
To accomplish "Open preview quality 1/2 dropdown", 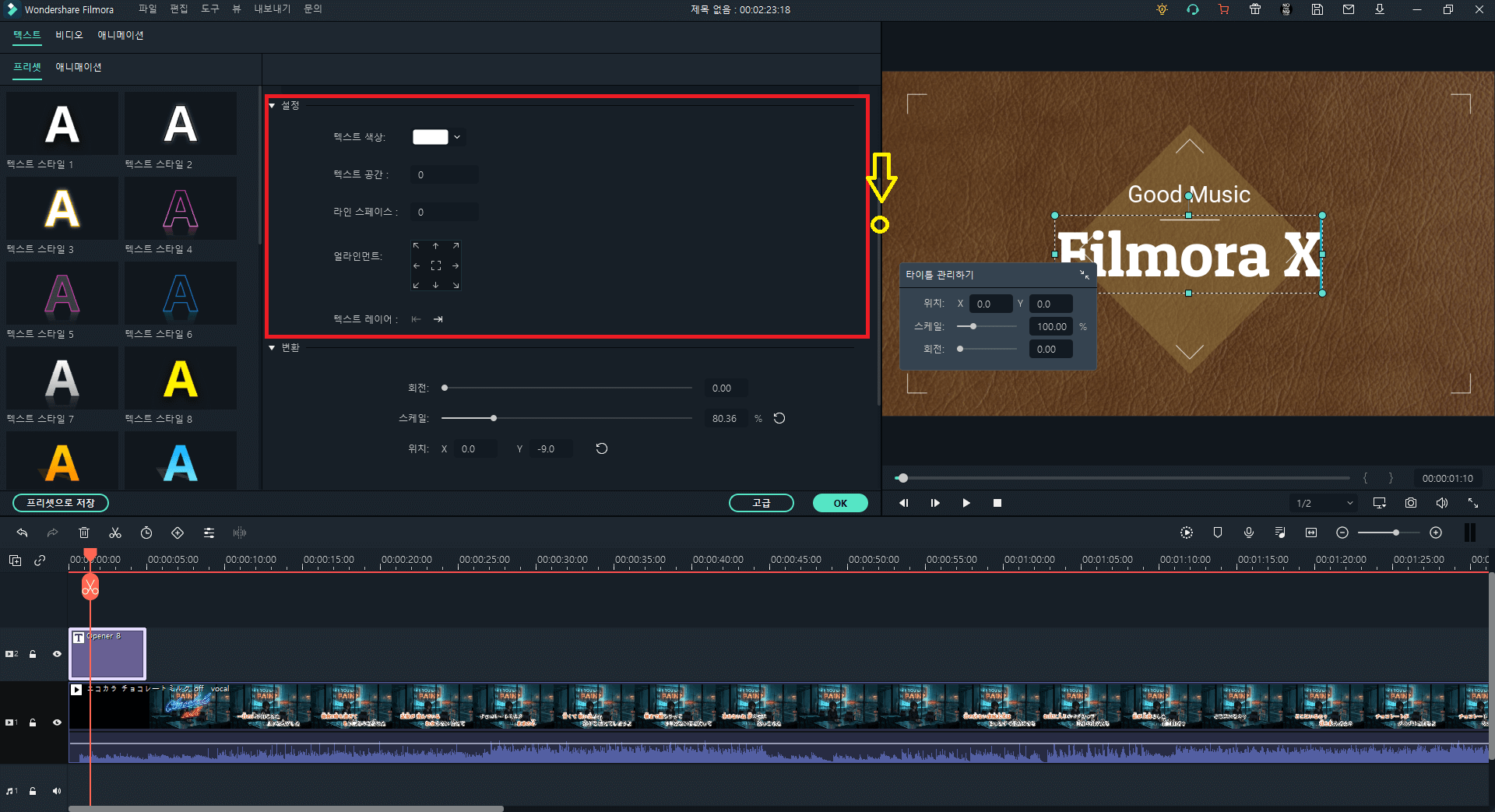I will pyautogui.click(x=1324, y=503).
